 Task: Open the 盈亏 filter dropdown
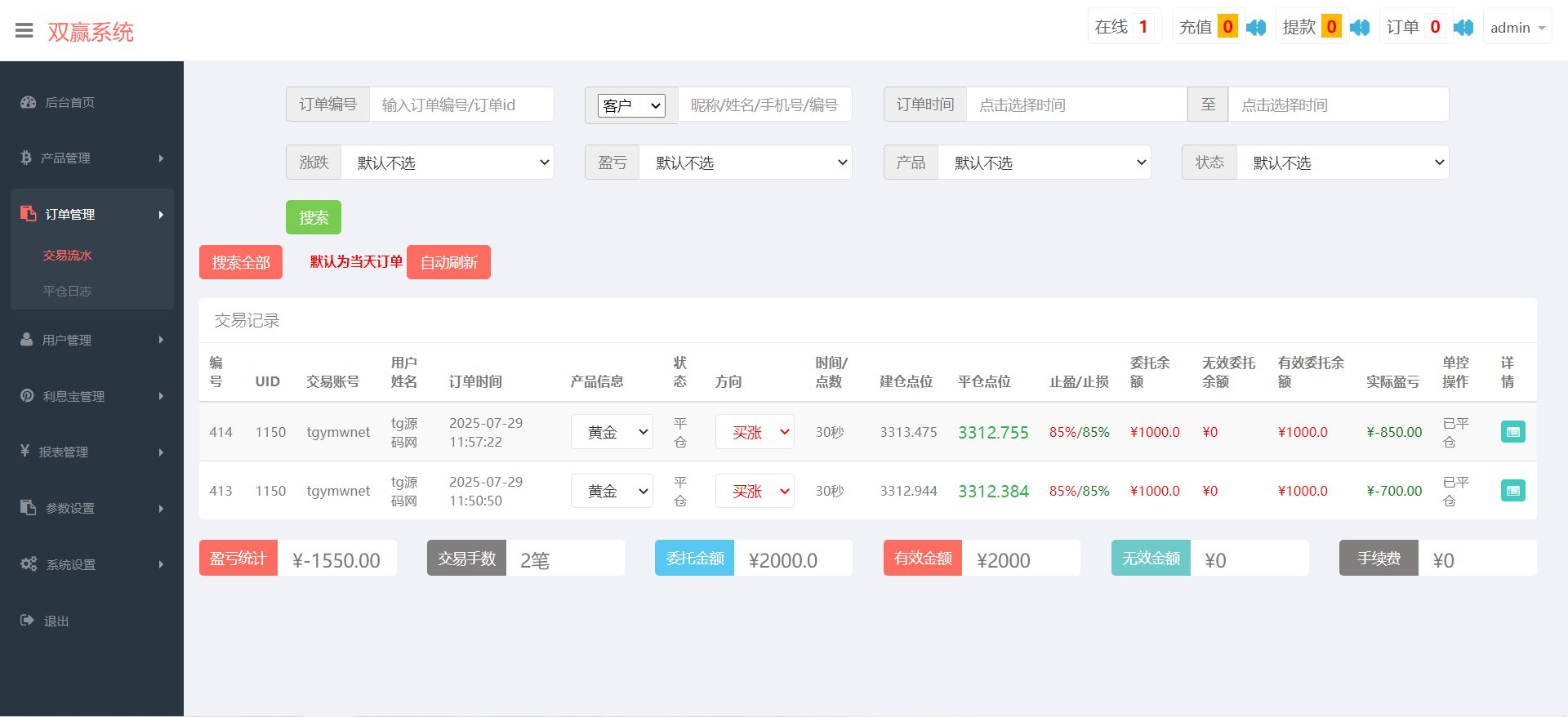tap(745, 163)
